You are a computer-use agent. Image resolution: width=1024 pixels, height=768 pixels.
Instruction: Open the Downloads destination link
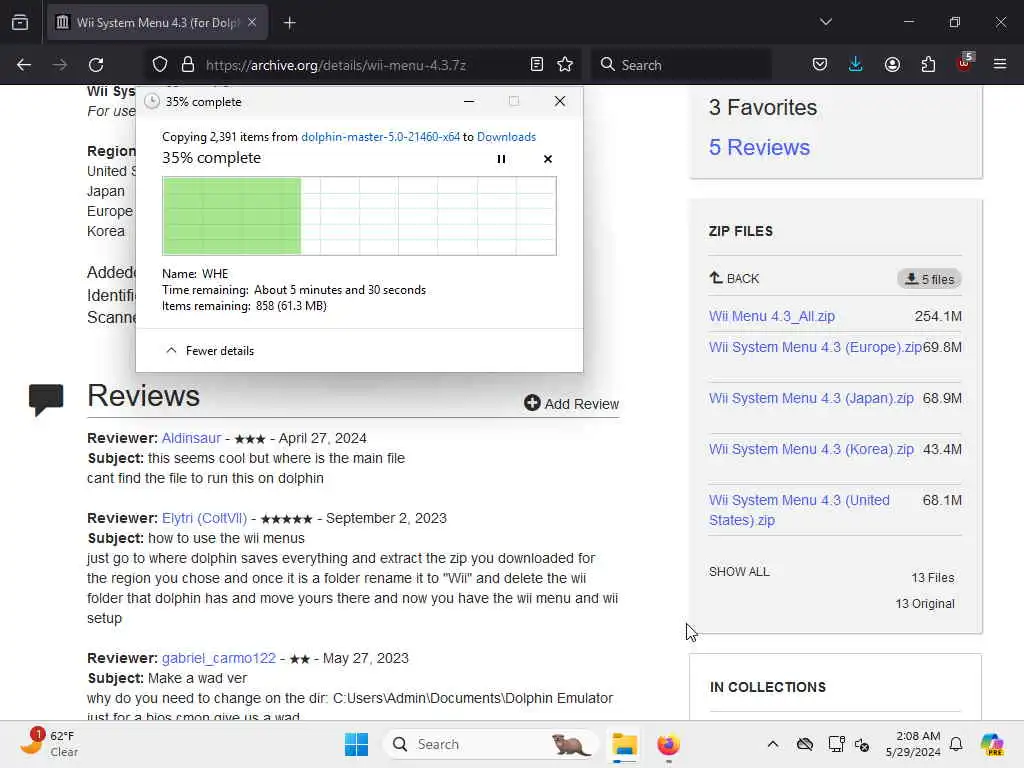[506, 136]
